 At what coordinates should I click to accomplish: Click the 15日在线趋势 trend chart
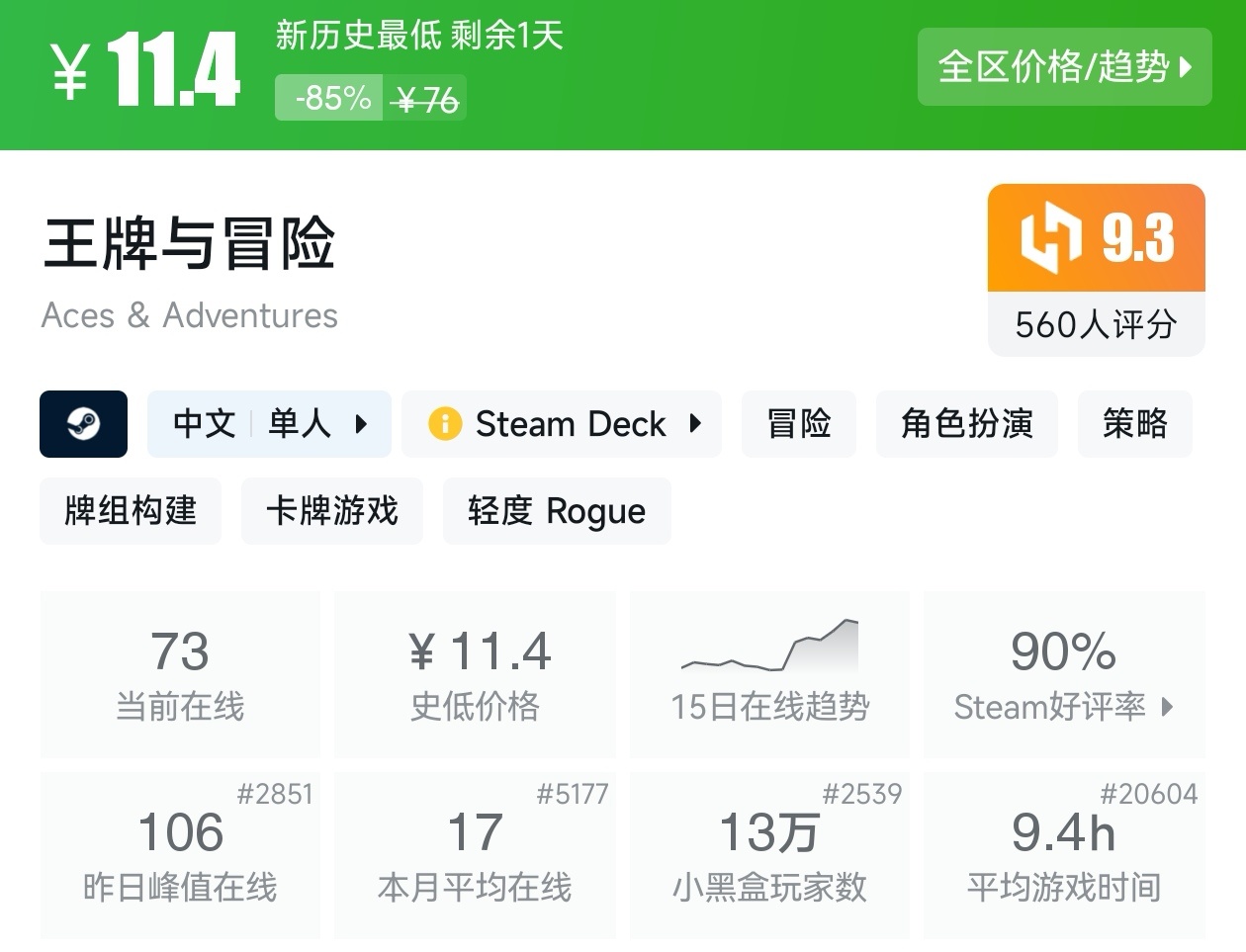tap(769, 648)
